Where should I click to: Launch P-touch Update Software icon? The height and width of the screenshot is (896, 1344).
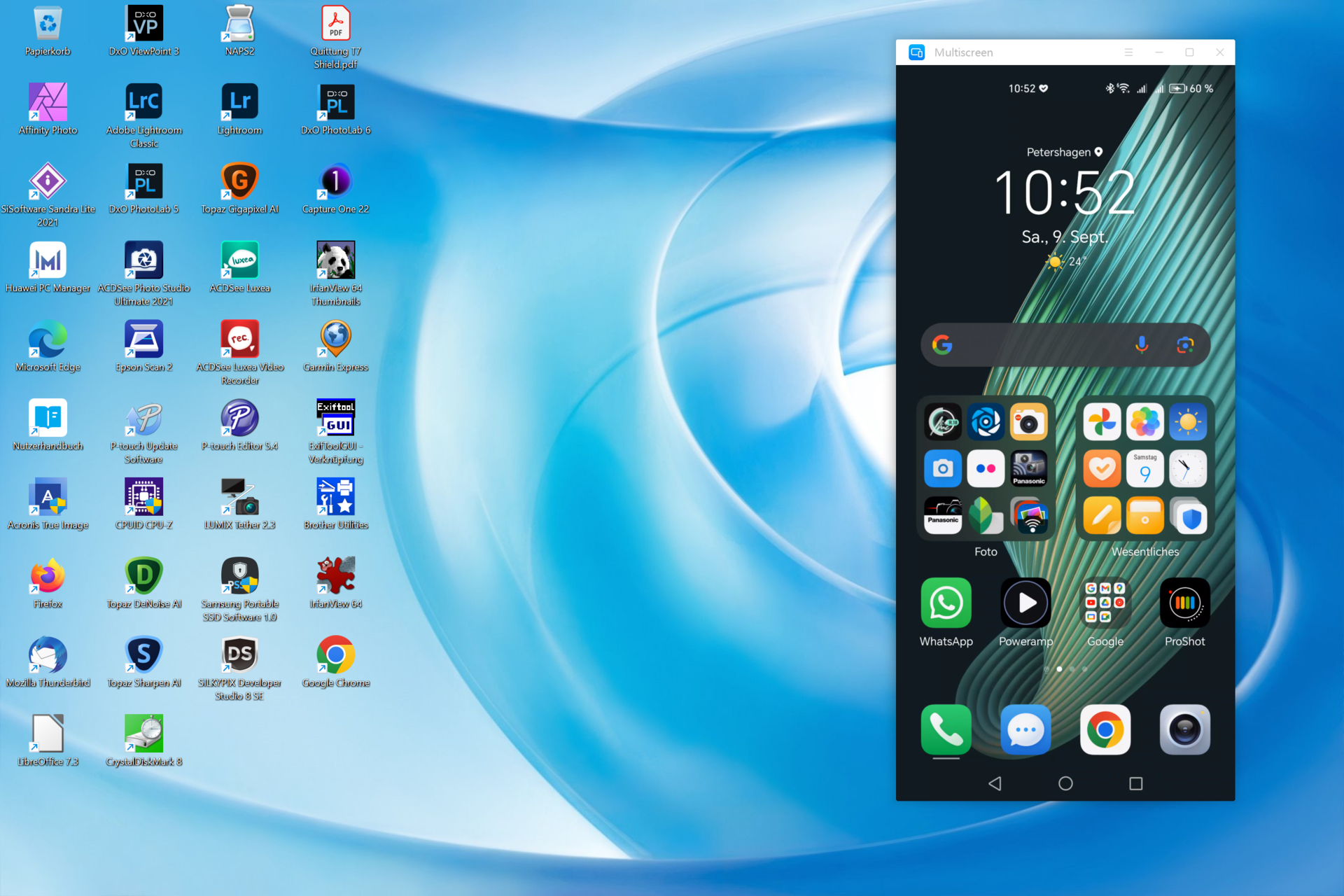[x=144, y=419]
